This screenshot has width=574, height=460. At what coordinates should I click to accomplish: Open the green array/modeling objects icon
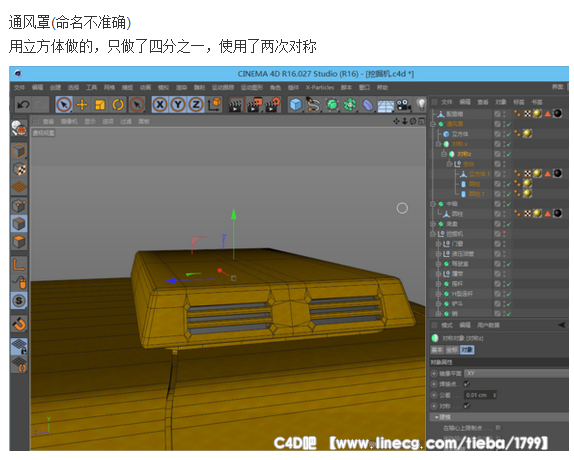pyautogui.click(x=350, y=105)
